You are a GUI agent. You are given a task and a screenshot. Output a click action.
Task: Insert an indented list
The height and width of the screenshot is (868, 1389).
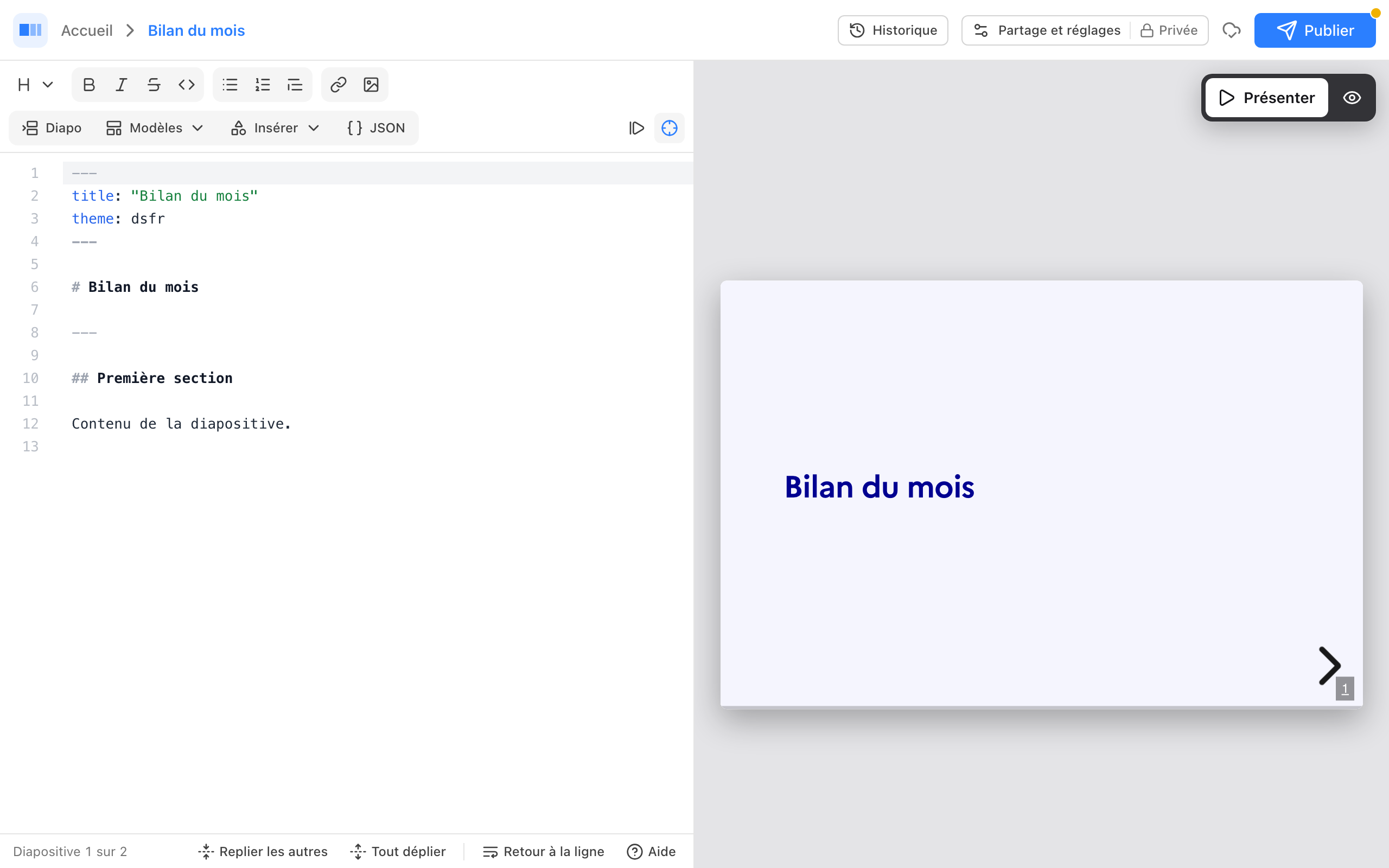tap(295, 85)
